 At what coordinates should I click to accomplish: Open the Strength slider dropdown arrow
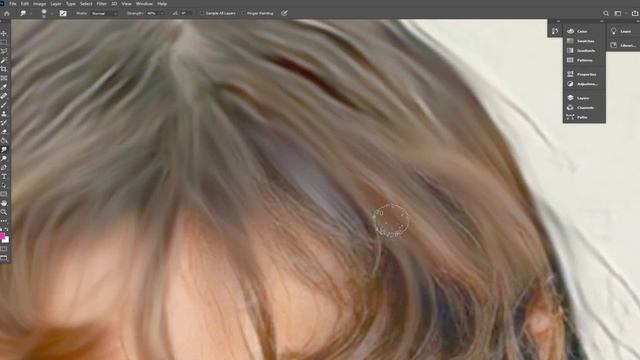[162, 13]
